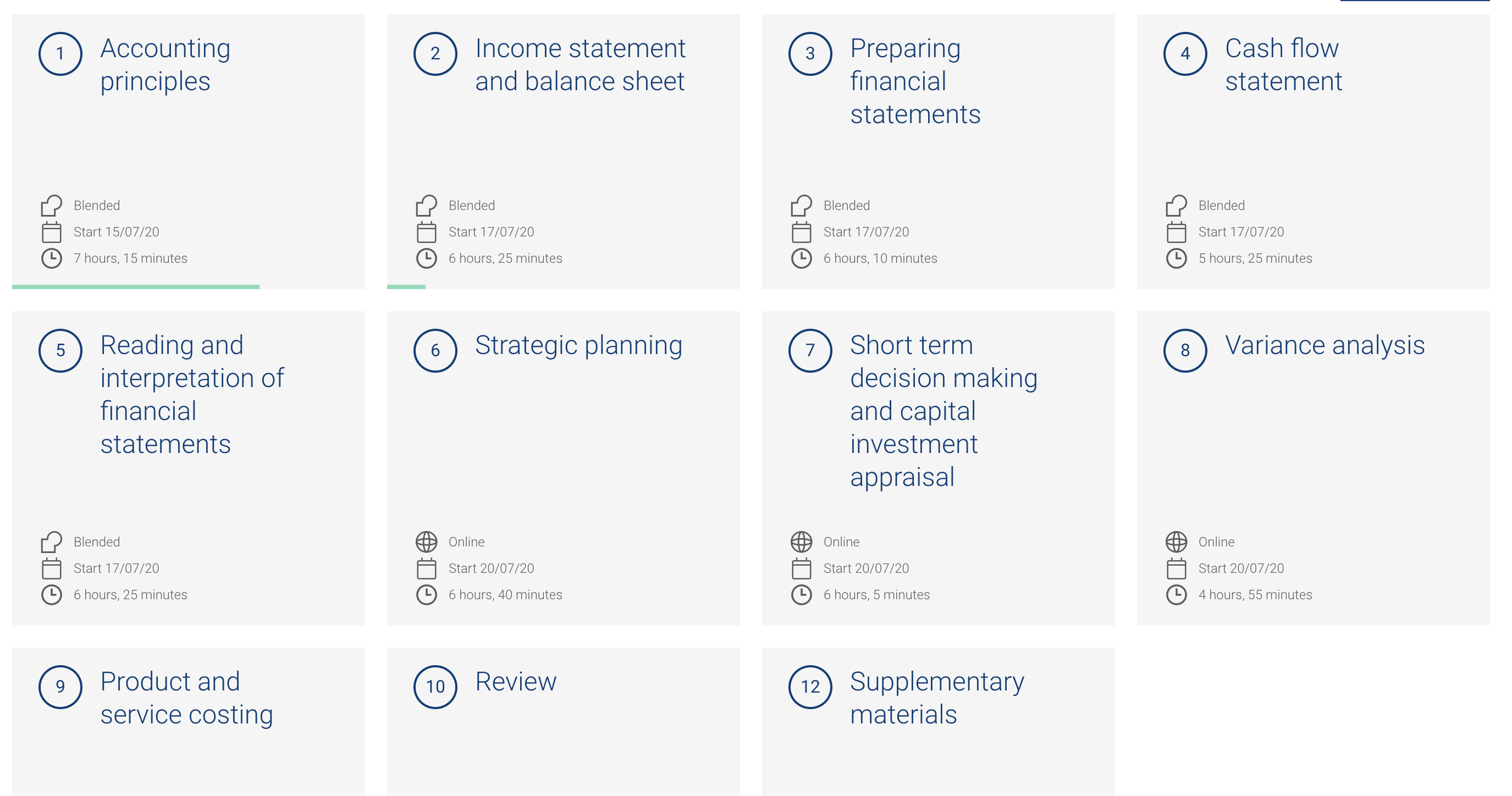
Task: Click the number 12 circle badge
Action: [x=810, y=687]
